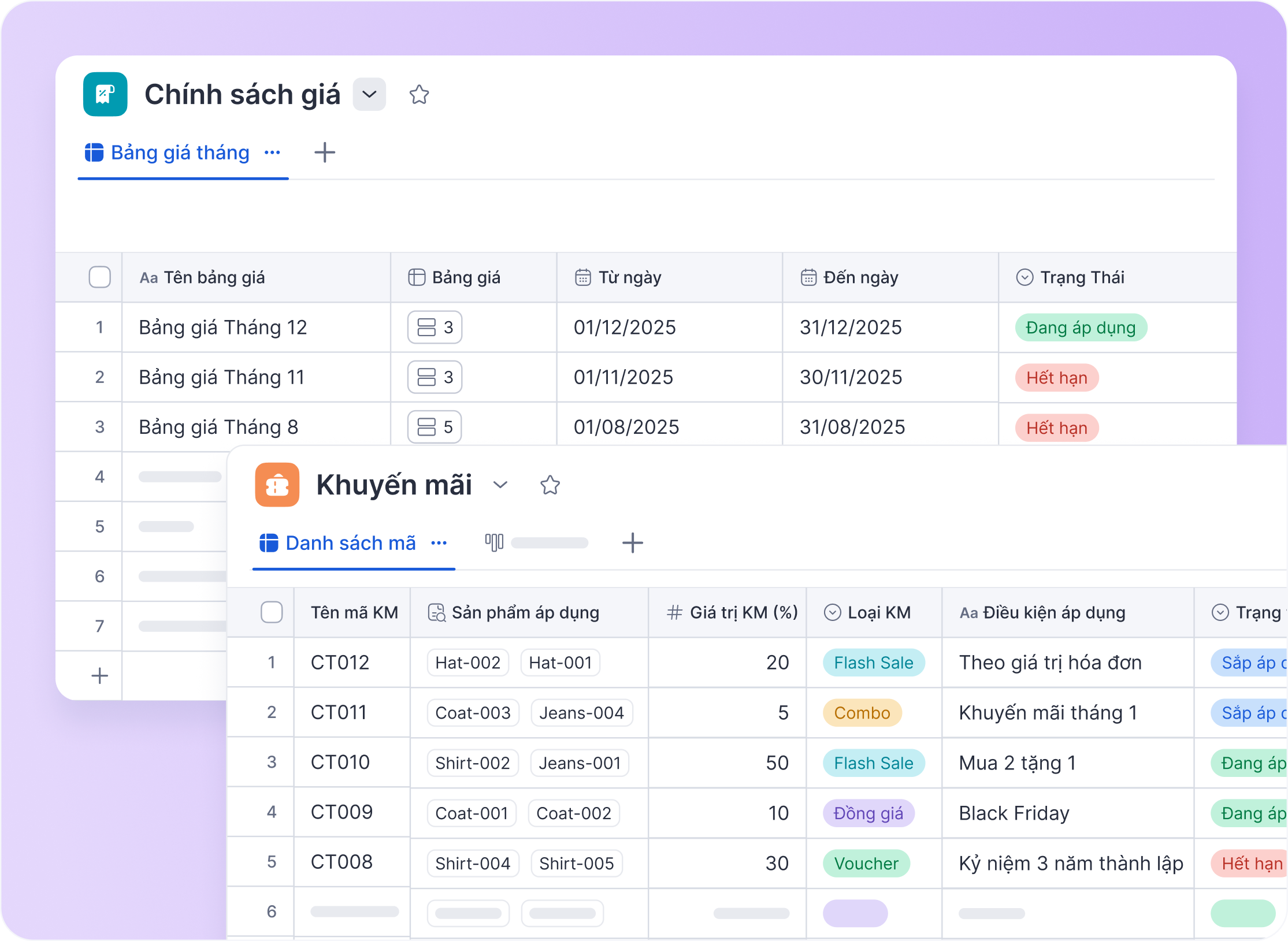The width and height of the screenshot is (1288, 941).
Task: Expand the Khuyến mãi title chevron
Action: pyautogui.click(x=500, y=485)
